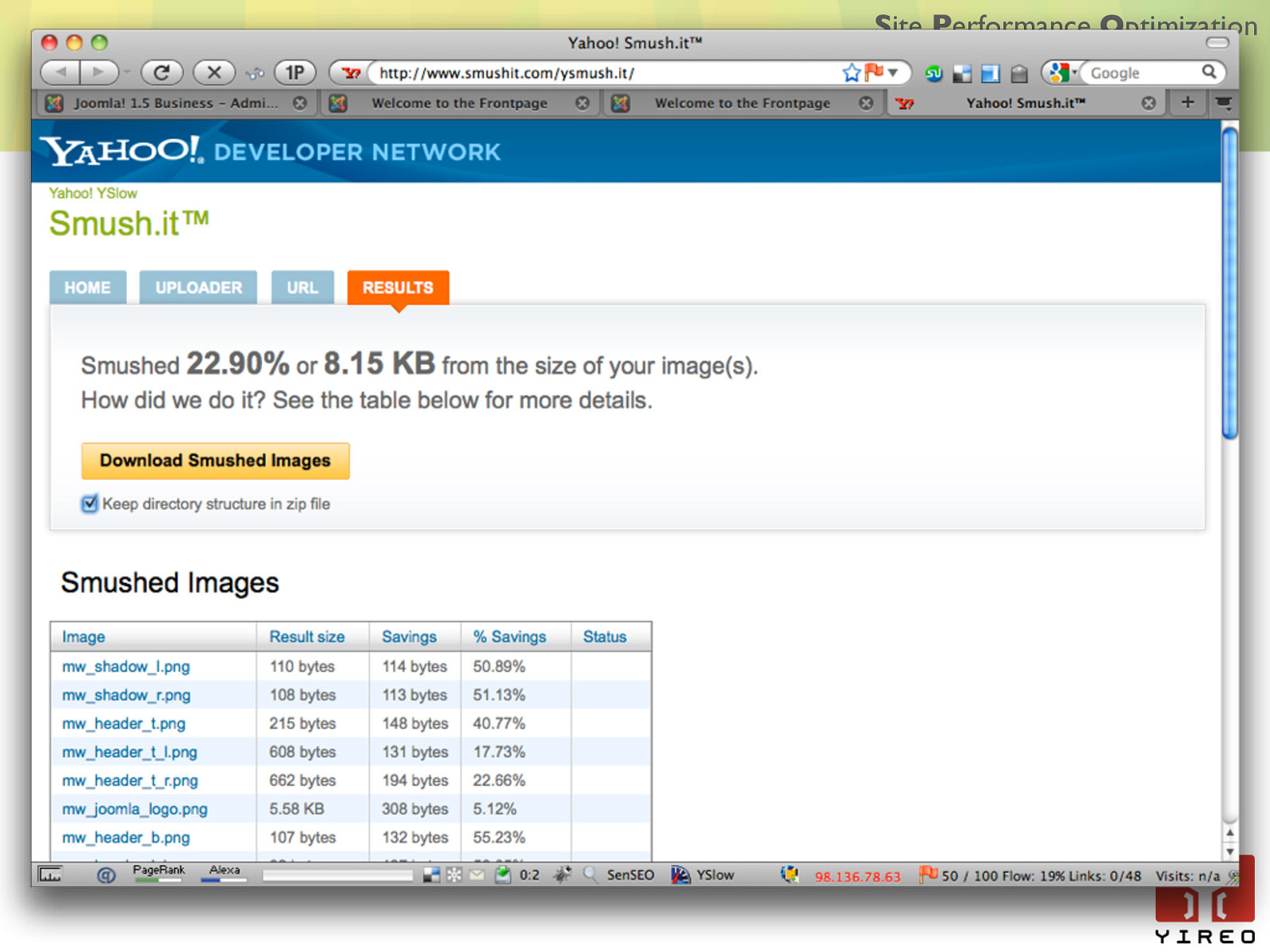Sort table by Image column header
Viewport: 1270px width, 952px height.
click(83, 637)
